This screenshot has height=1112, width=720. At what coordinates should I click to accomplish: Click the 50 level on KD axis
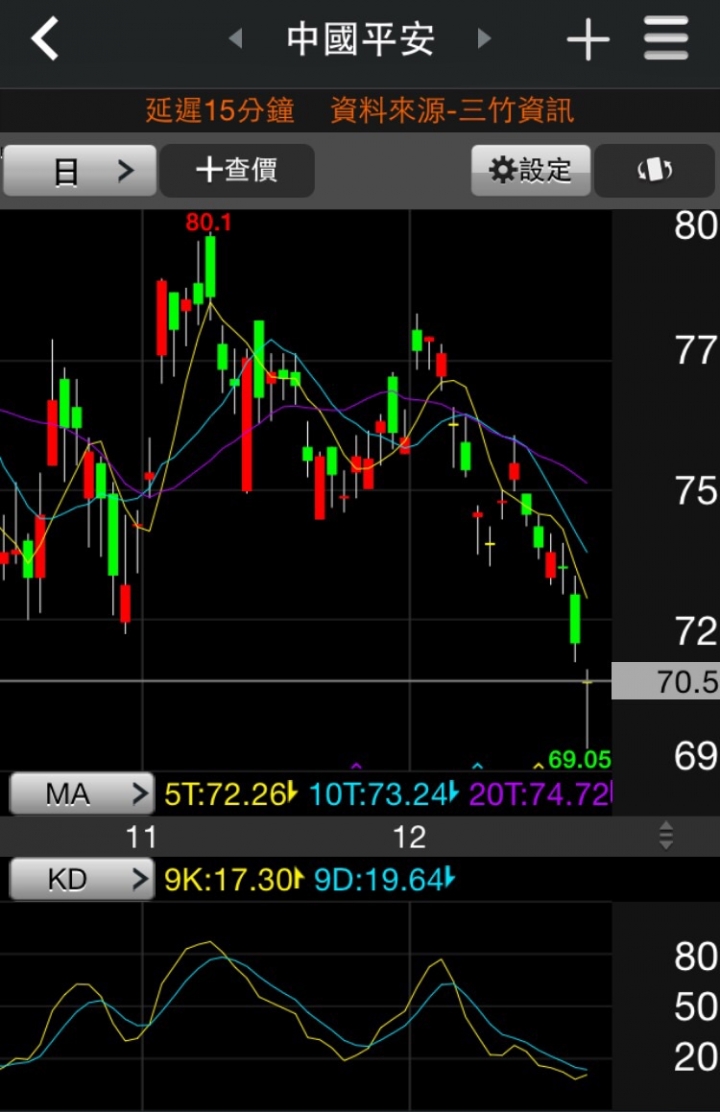pos(696,1006)
